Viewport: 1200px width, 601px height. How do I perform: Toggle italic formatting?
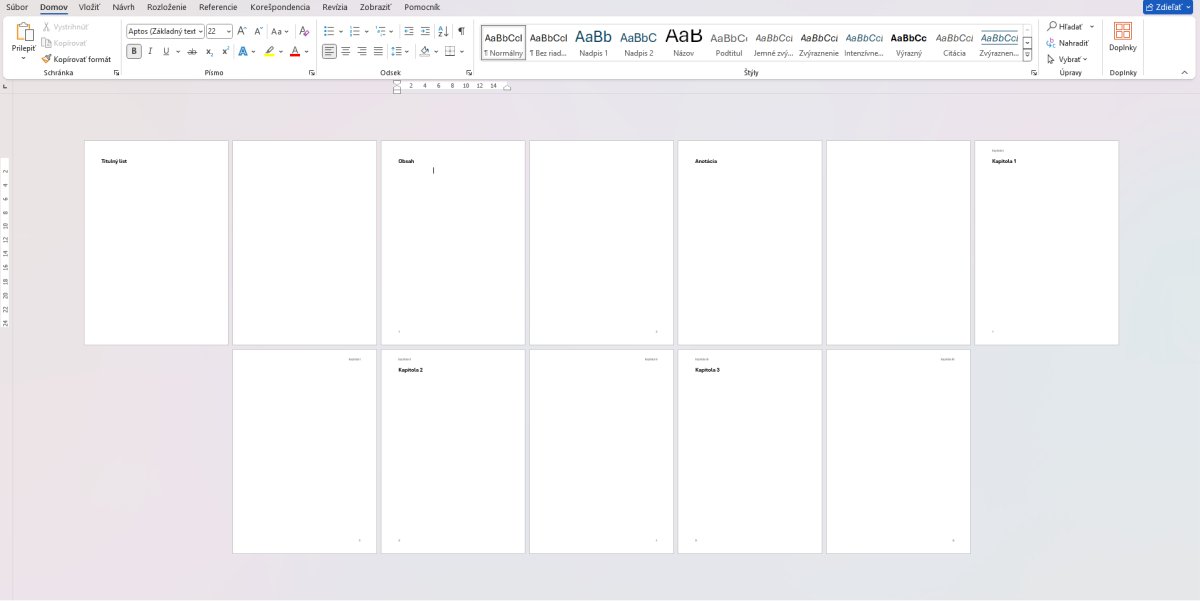(x=150, y=51)
